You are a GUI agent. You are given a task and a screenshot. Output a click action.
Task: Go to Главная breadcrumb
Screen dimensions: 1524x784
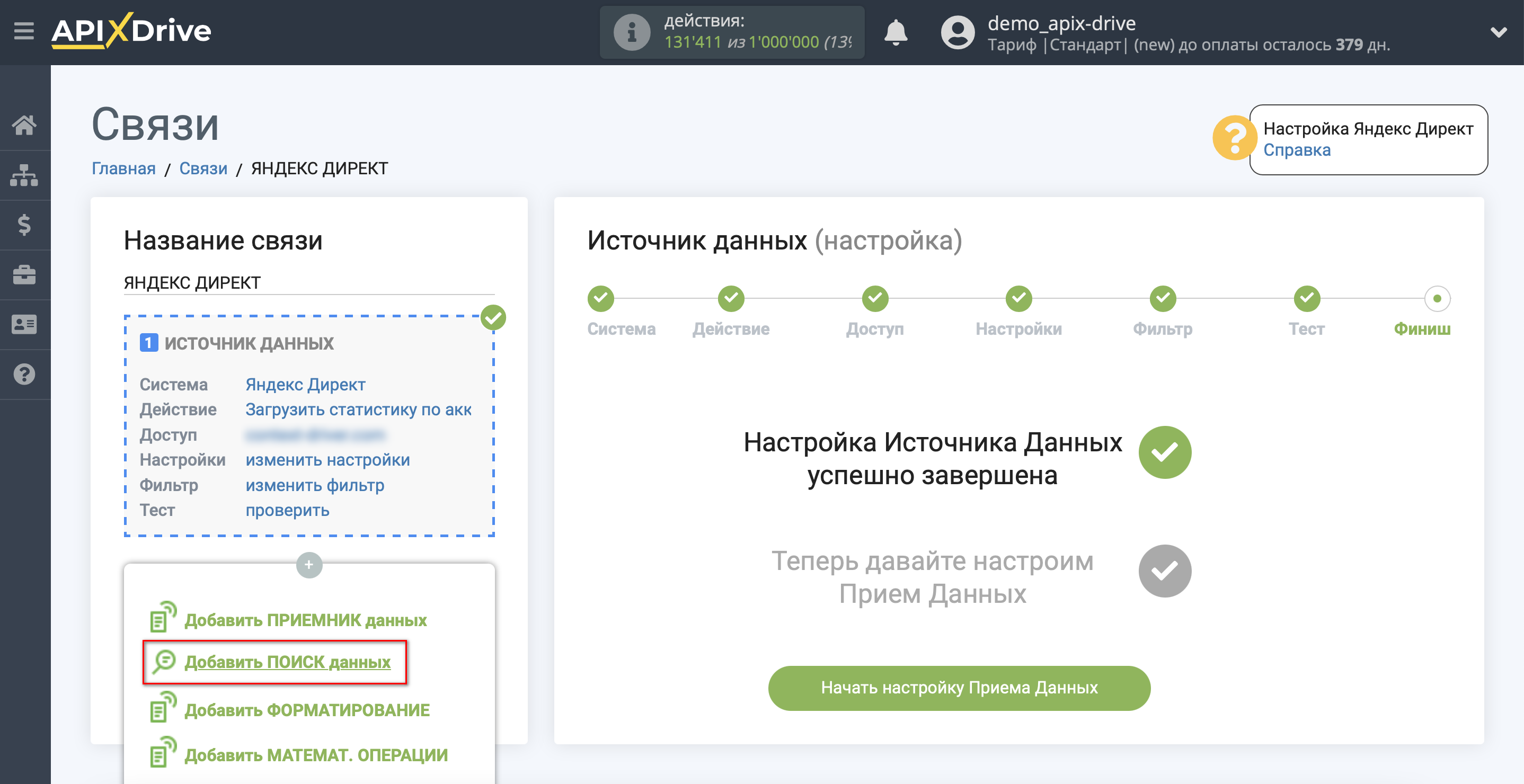(123, 168)
